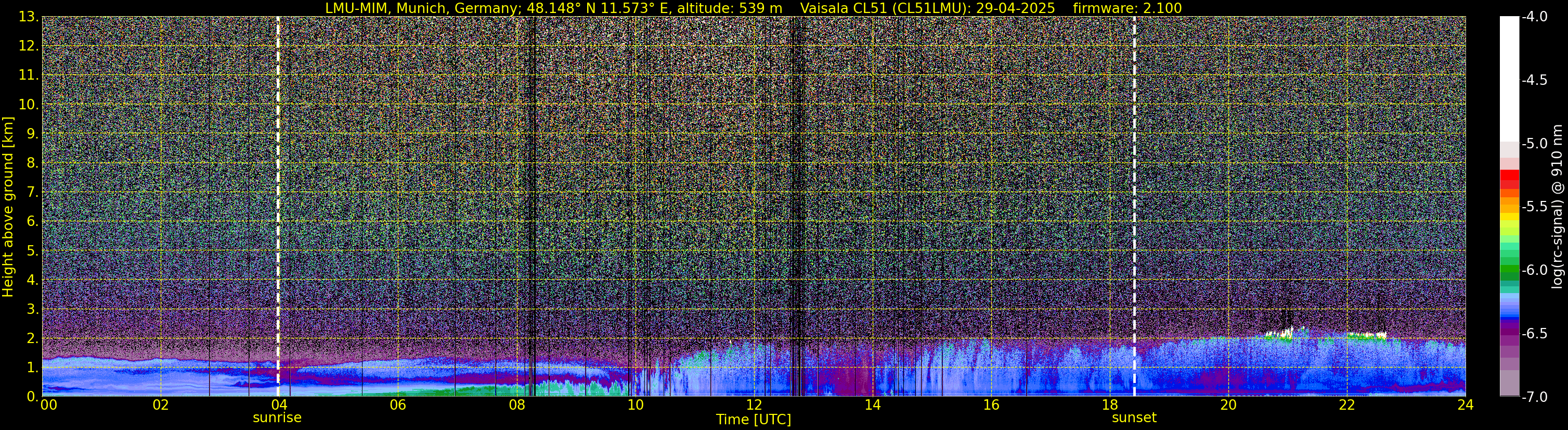Click the height tick label '10.'
Screen dimensions: 1568x430
pos(29,104)
